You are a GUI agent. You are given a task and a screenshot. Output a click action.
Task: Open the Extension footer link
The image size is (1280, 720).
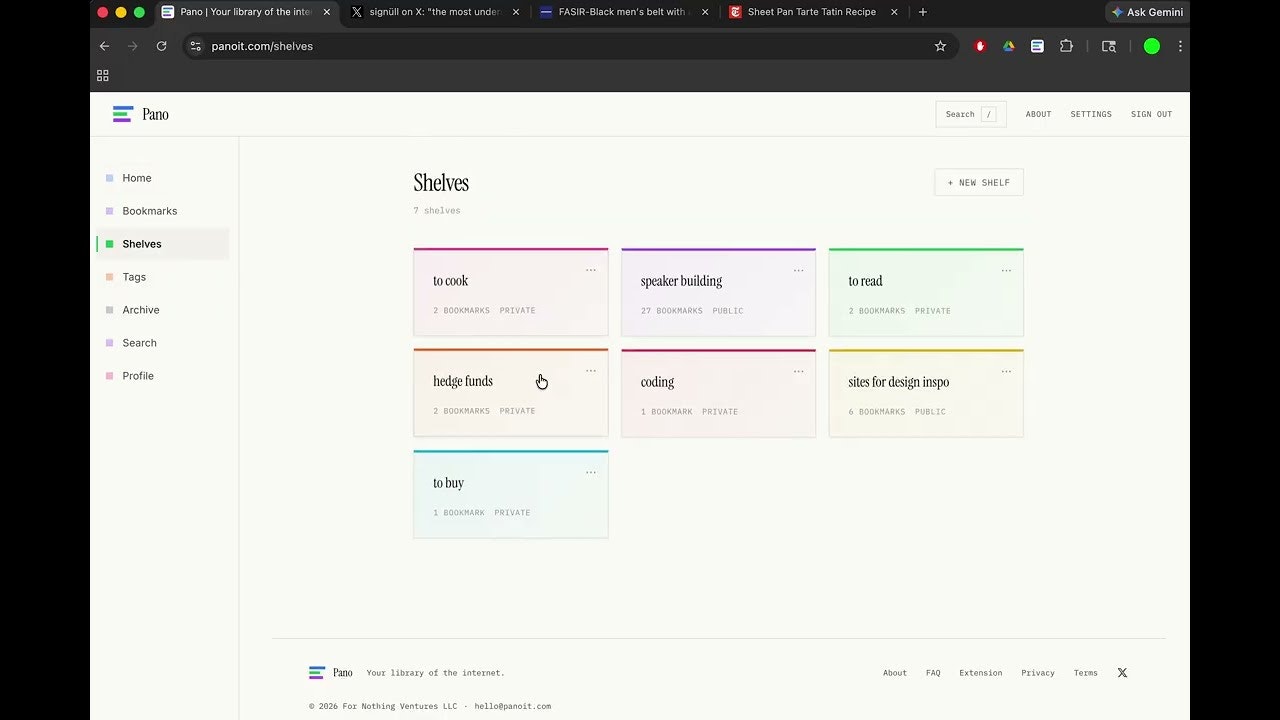[980, 673]
